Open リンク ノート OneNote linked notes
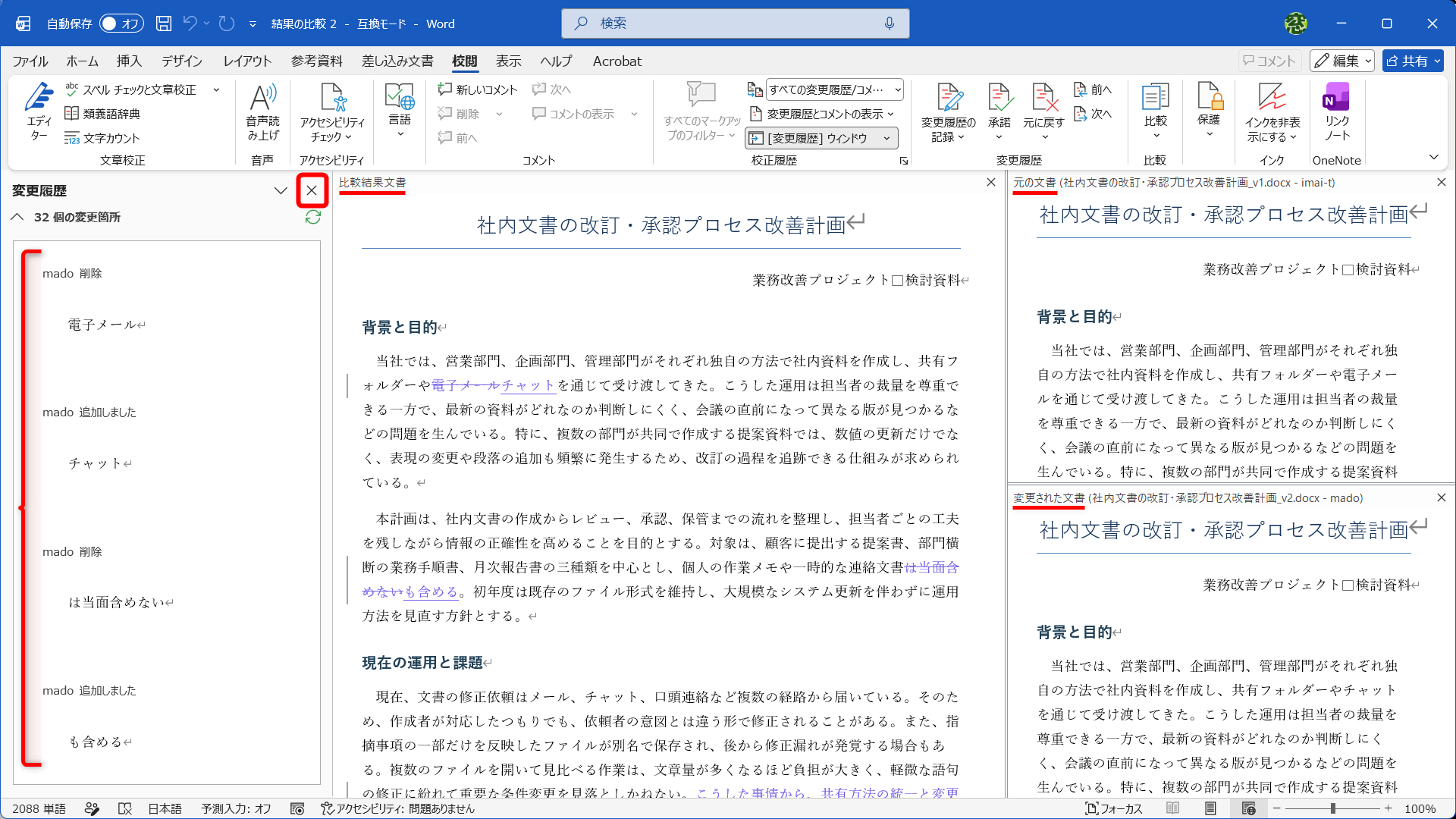This screenshot has width=1456, height=819. [1336, 111]
